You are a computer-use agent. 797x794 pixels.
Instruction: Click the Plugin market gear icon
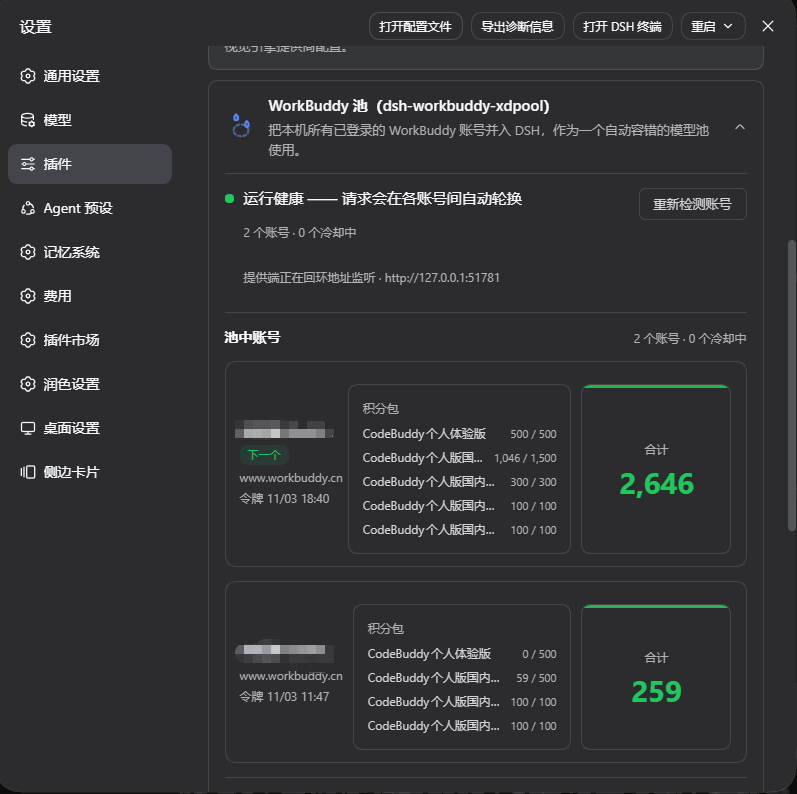coord(28,340)
